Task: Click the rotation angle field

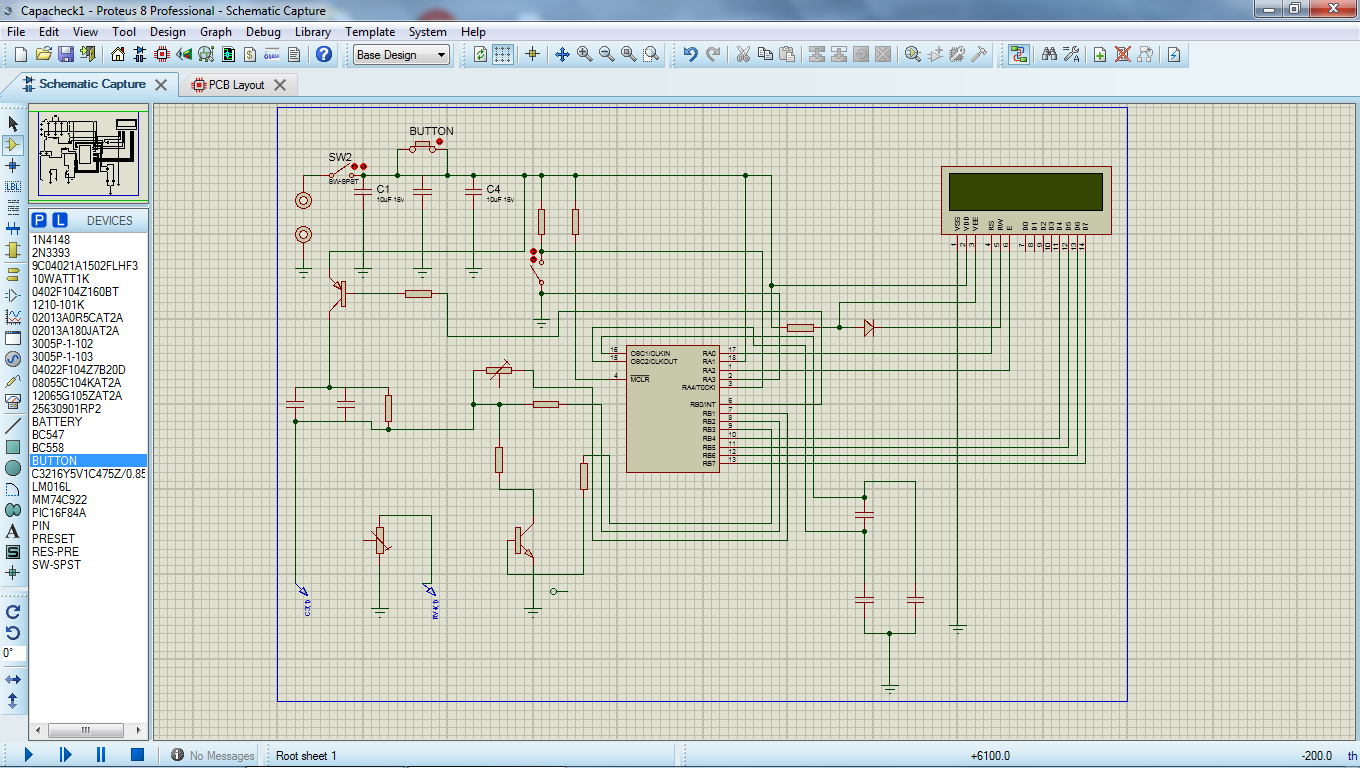Action: coord(14,653)
